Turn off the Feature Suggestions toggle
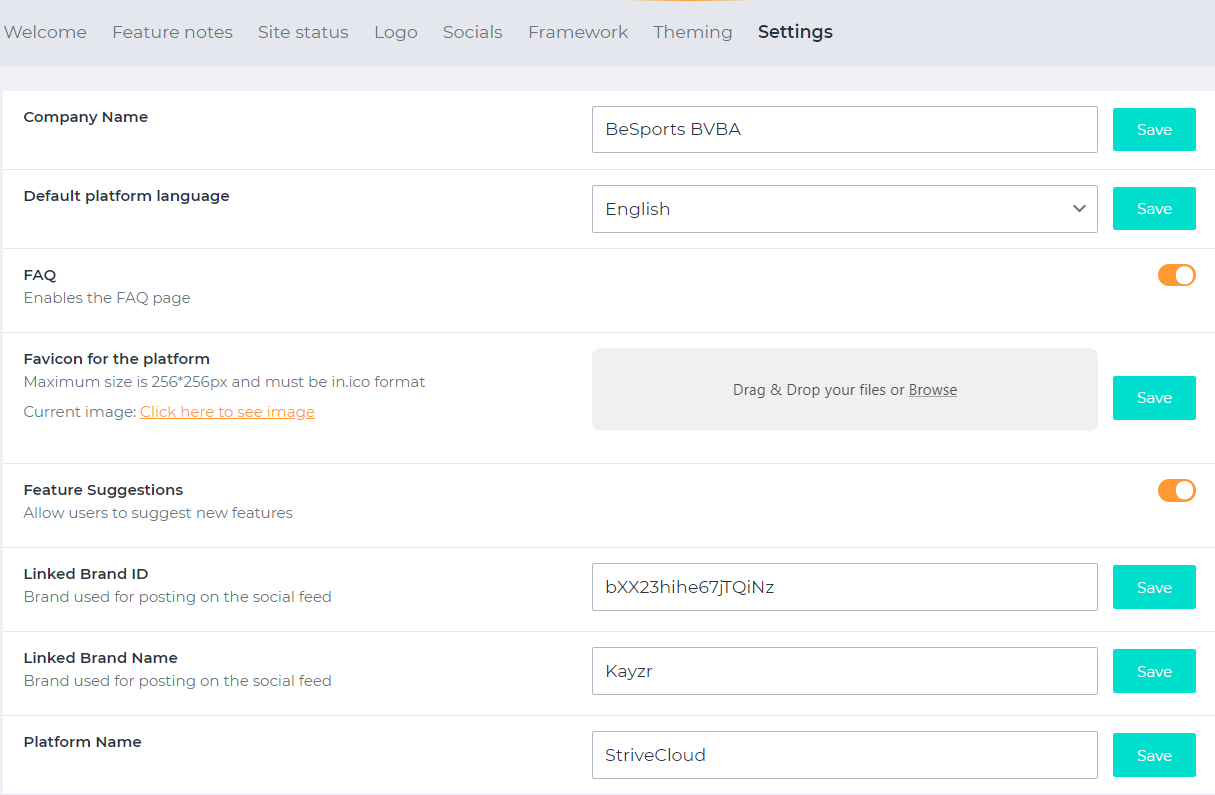Viewport: 1215px width, 795px height. click(x=1176, y=490)
